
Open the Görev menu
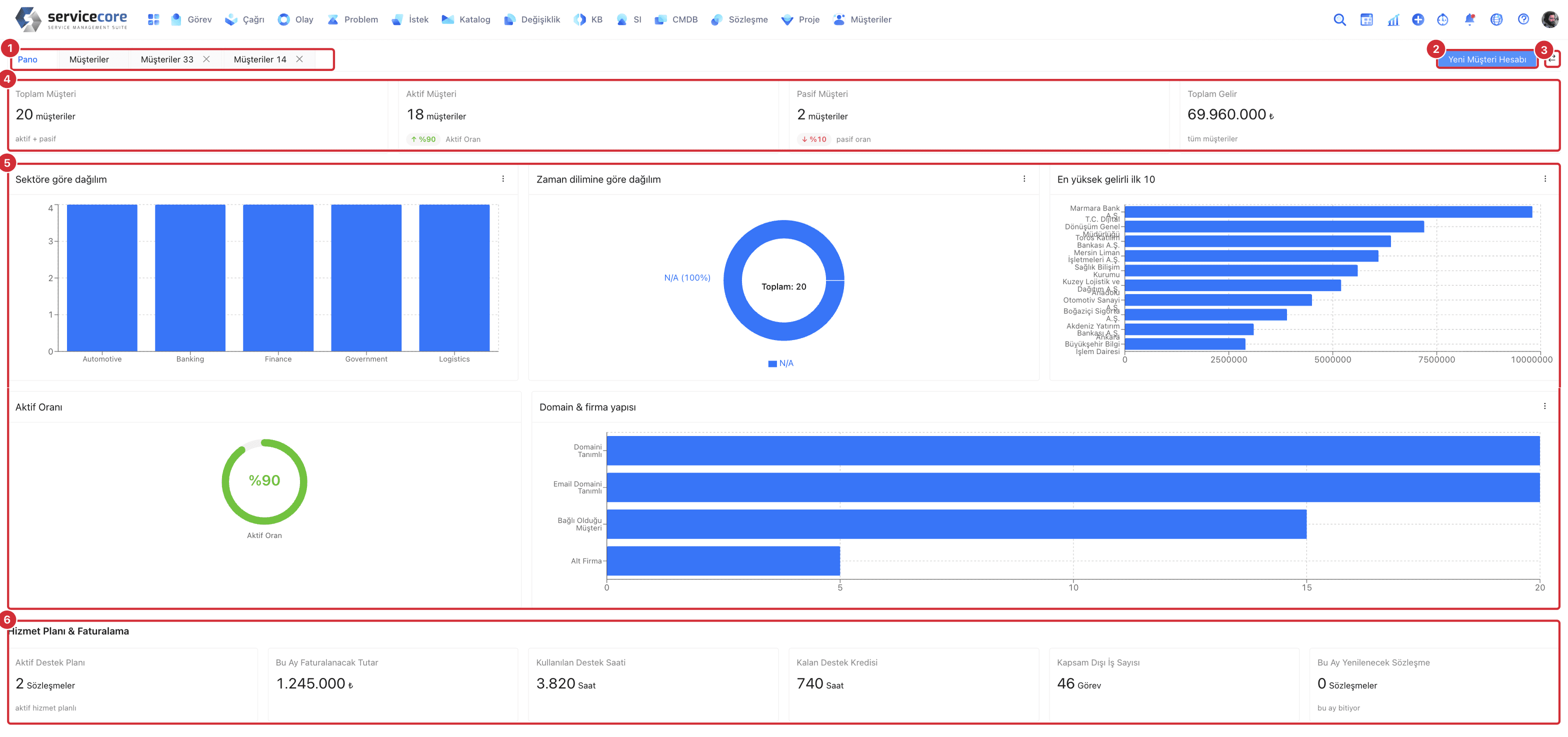191,19
